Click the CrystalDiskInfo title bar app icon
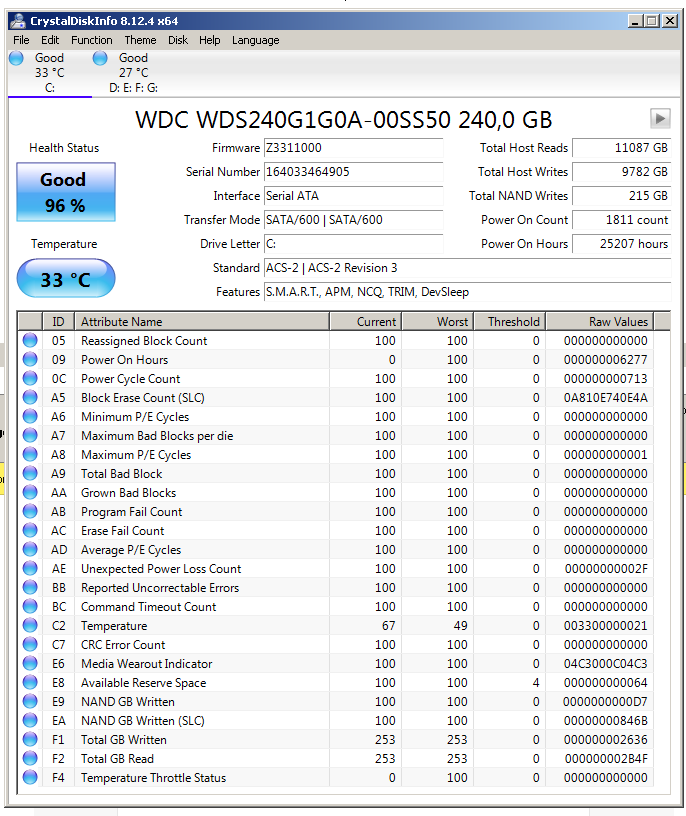This screenshot has height=816, width=686. click(18, 21)
